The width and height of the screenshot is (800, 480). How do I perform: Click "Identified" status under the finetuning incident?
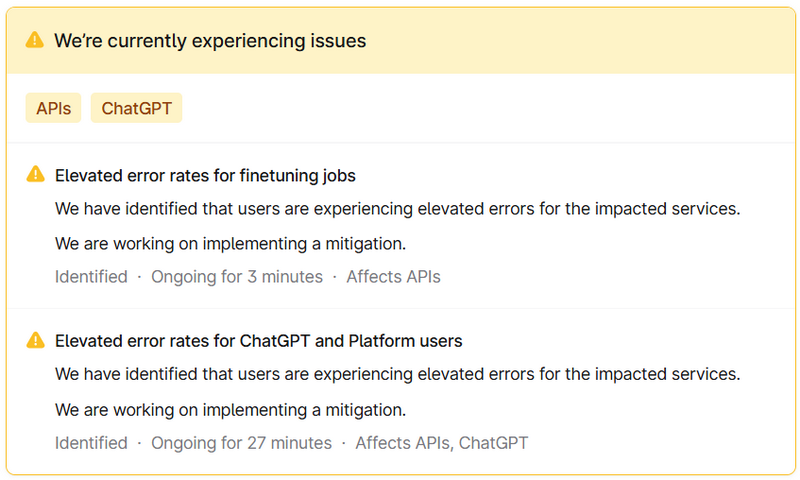tap(91, 277)
